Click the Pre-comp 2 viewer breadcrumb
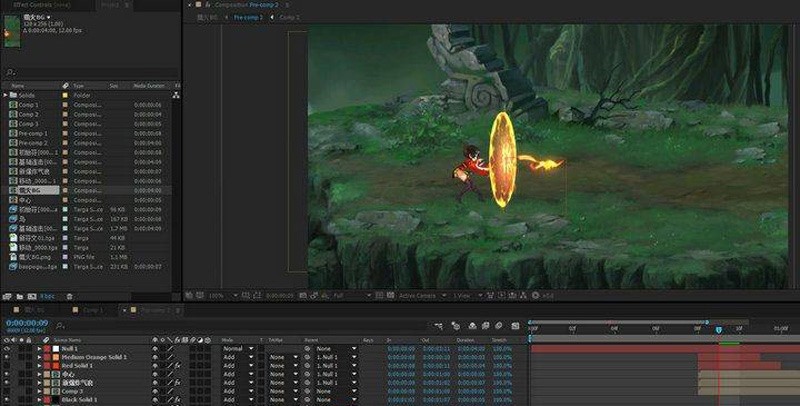 [248, 17]
